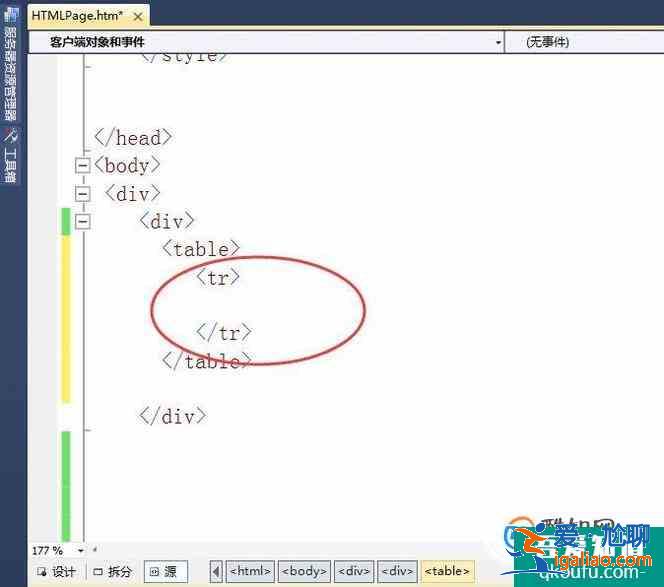This screenshot has width=664, height=587.
Task: Click the </div> closing tag in code
Action: pos(173,416)
